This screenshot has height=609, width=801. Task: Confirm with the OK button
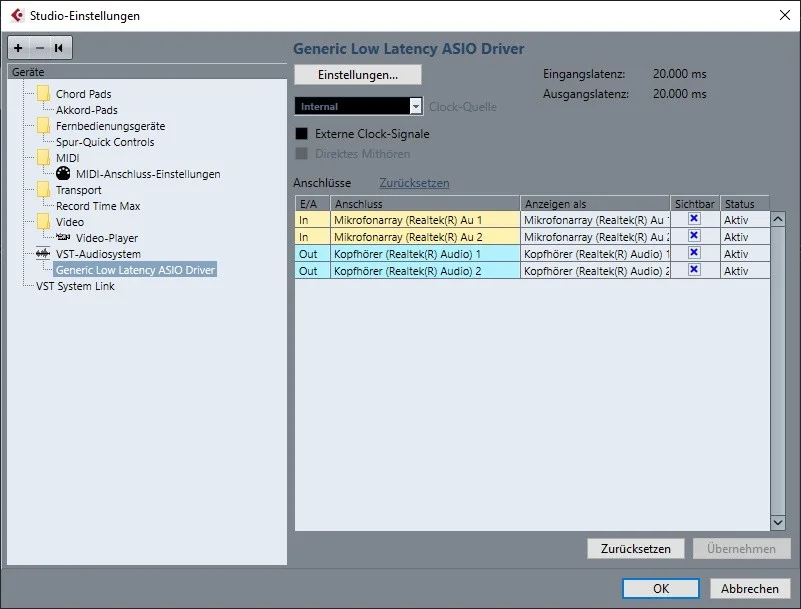click(661, 589)
